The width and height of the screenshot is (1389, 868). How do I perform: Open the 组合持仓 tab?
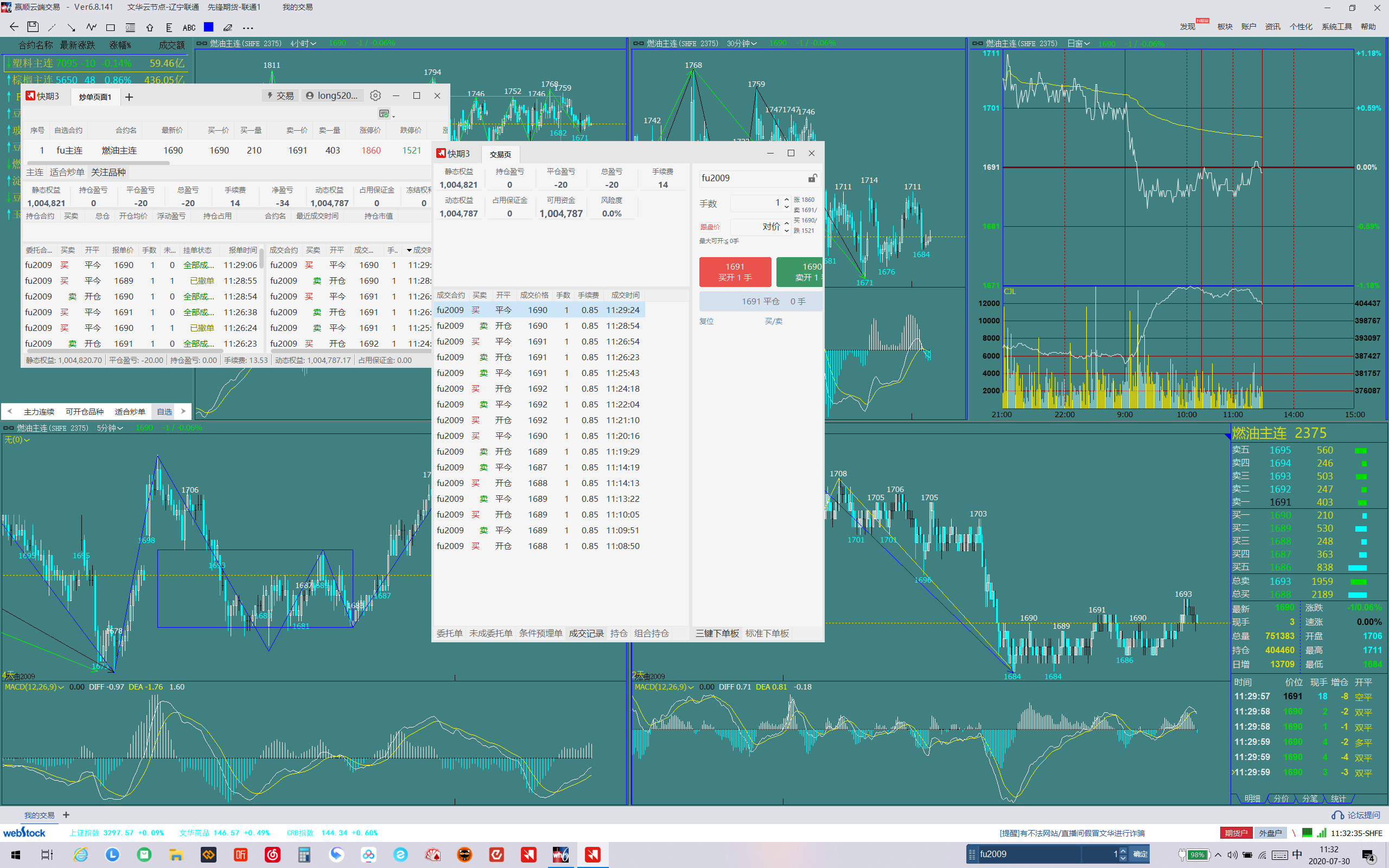tap(652, 633)
